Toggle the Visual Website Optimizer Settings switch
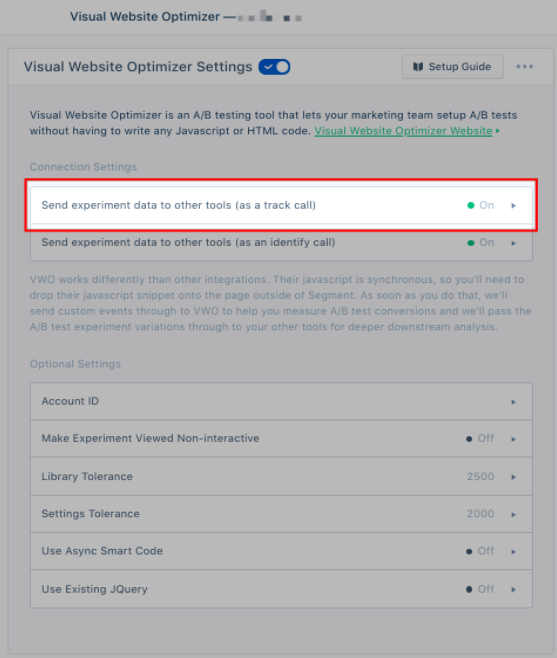The height and width of the screenshot is (658, 557). [x=274, y=67]
